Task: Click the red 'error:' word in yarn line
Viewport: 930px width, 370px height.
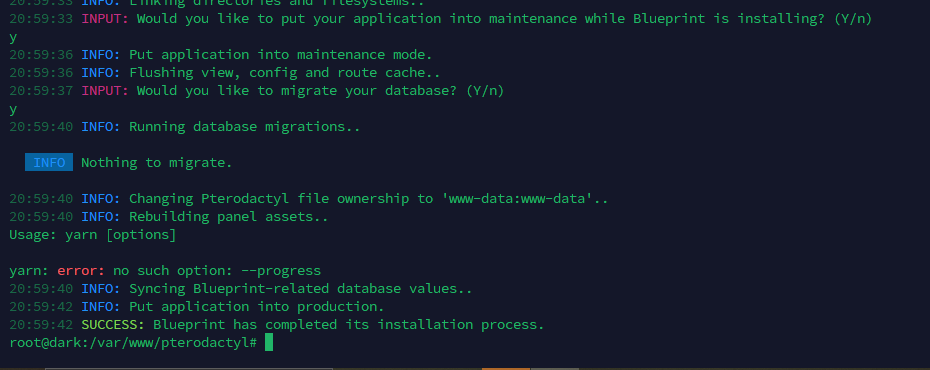Action: [x=81, y=271]
